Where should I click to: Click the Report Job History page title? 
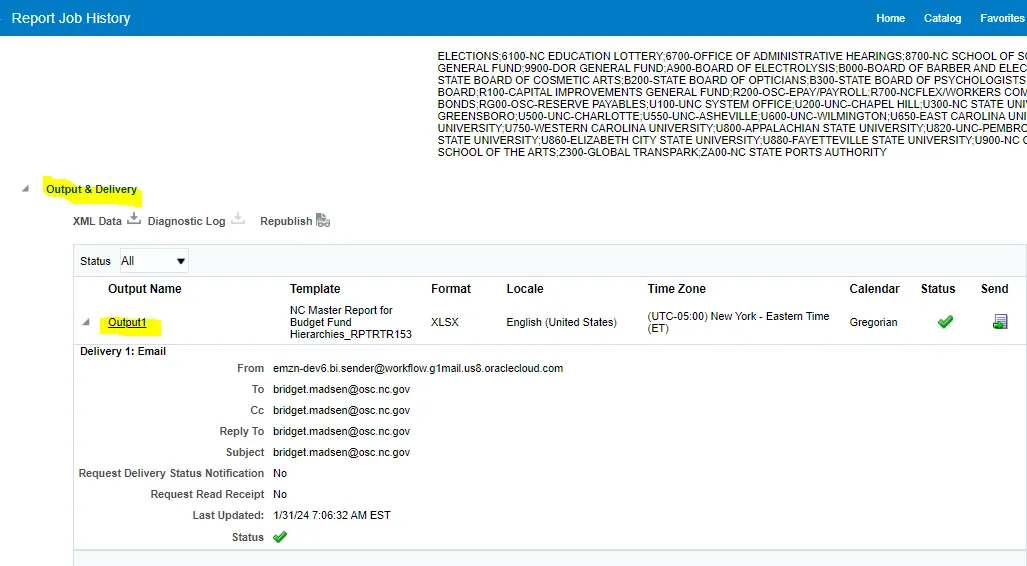[x=71, y=18]
